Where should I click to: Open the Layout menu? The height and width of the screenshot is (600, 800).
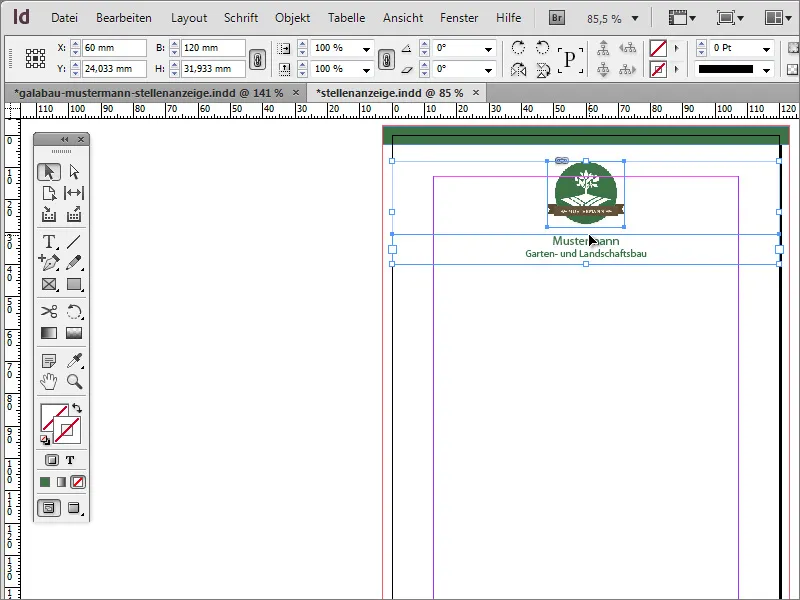tap(189, 18)
